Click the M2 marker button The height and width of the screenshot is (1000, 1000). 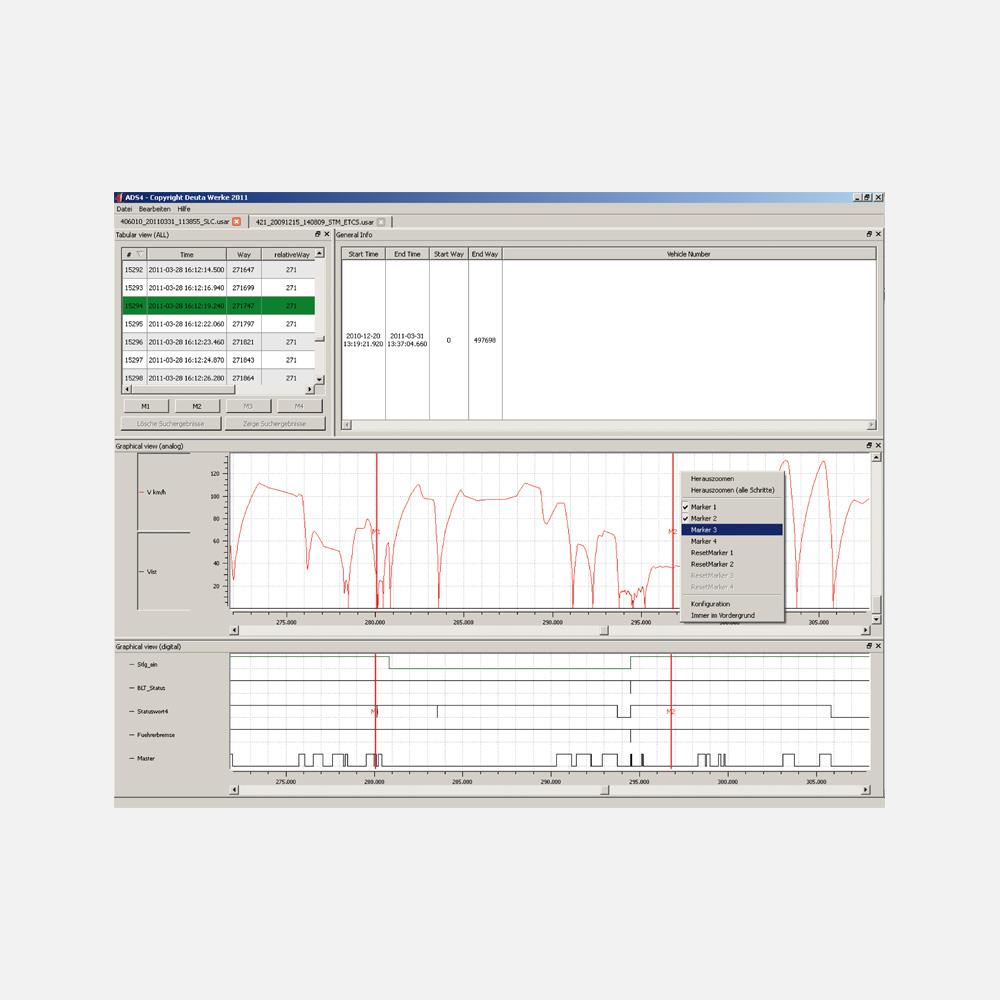196,406
